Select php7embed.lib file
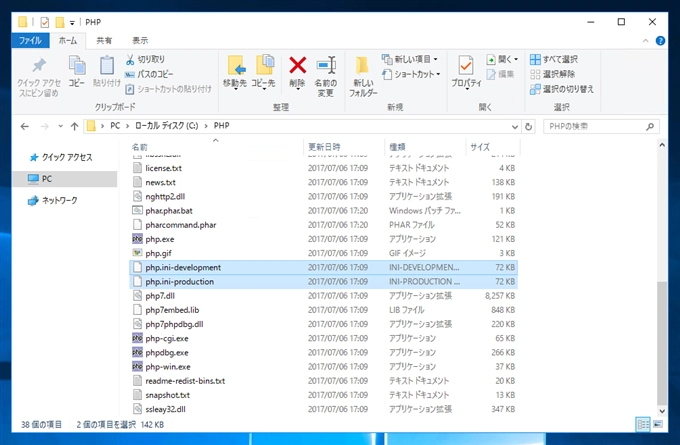The image size is (680, 445). pos(323,310)
